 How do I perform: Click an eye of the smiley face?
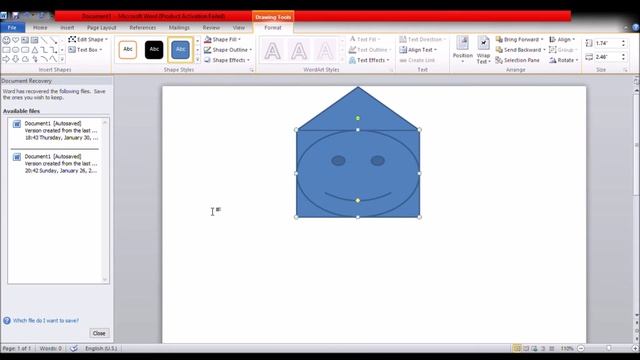point(338,160)
